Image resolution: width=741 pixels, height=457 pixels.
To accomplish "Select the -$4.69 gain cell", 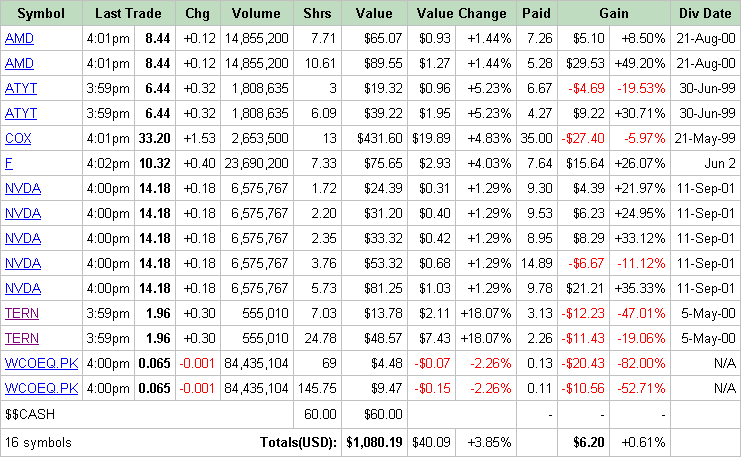I will (586, 88).
